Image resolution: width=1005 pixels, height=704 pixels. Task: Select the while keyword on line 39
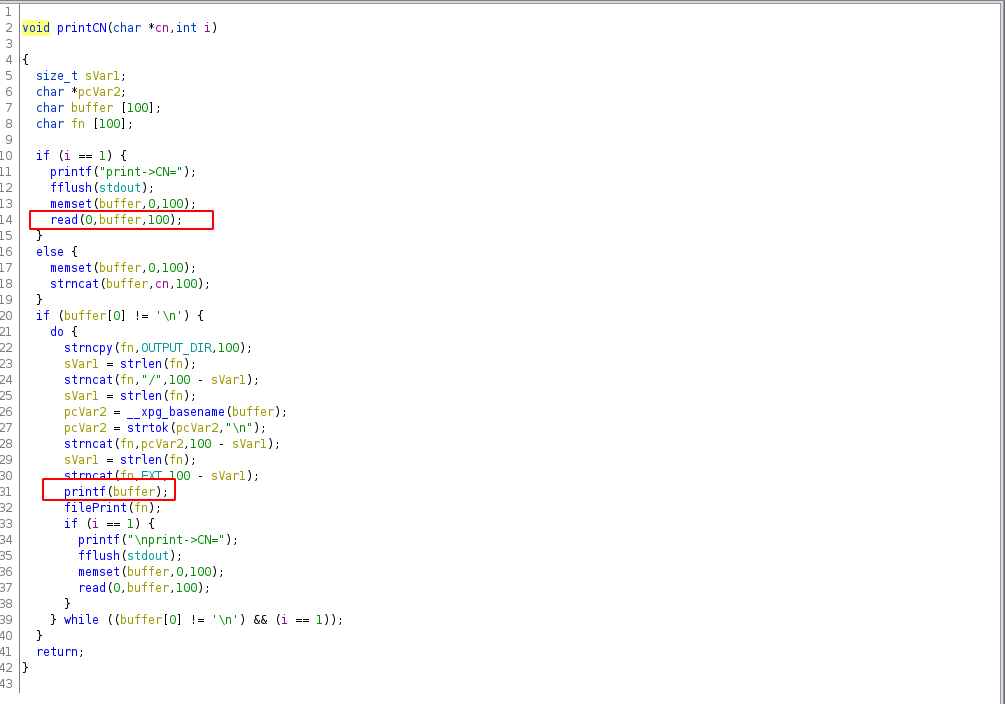pyautogui.click(x=81, y=619)
